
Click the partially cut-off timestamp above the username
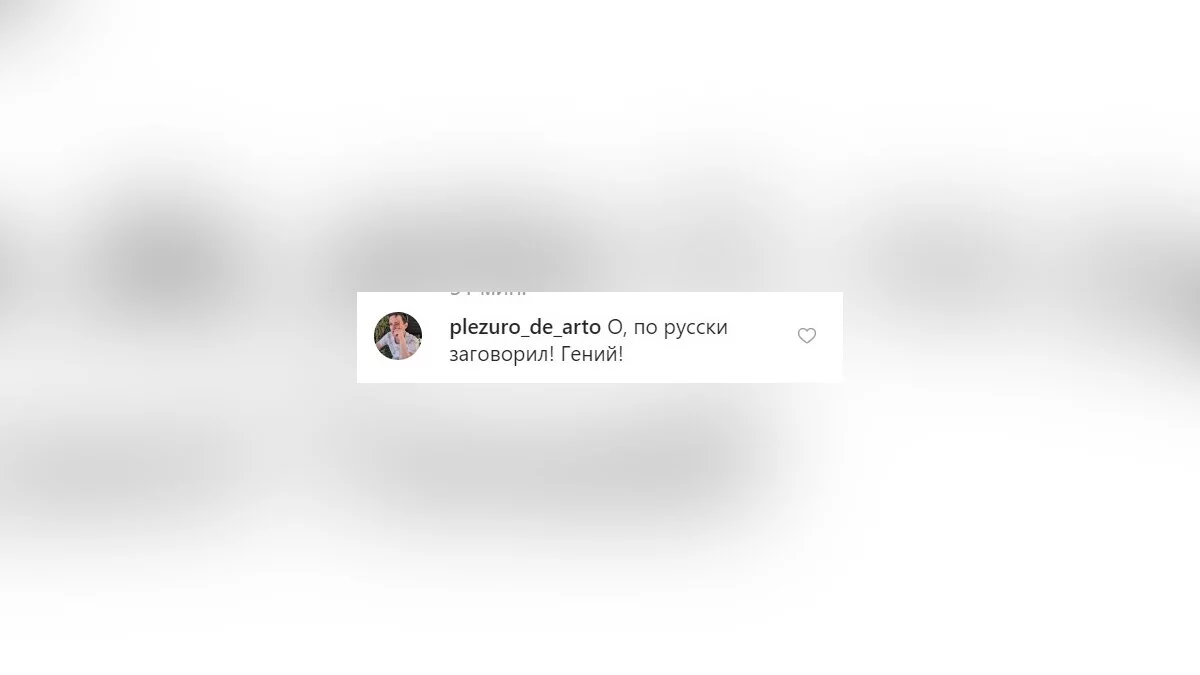[488, 293]
